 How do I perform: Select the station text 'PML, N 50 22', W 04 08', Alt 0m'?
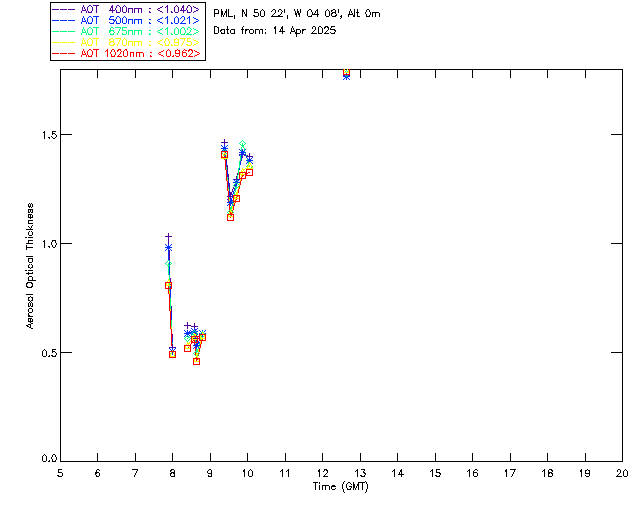[297, 13]
